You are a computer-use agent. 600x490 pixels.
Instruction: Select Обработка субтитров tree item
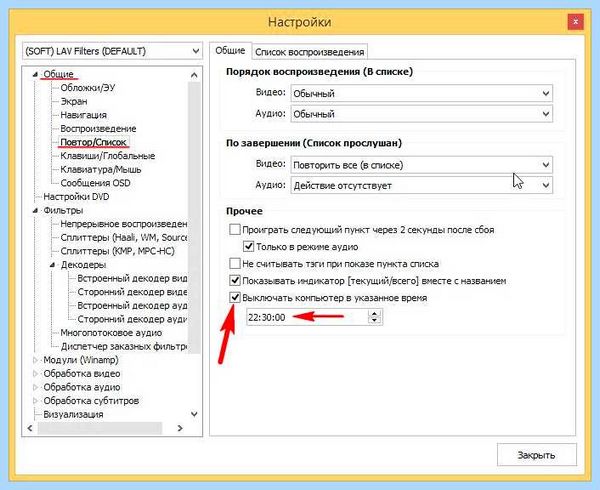pyautogui.click(x=91, y=401)
